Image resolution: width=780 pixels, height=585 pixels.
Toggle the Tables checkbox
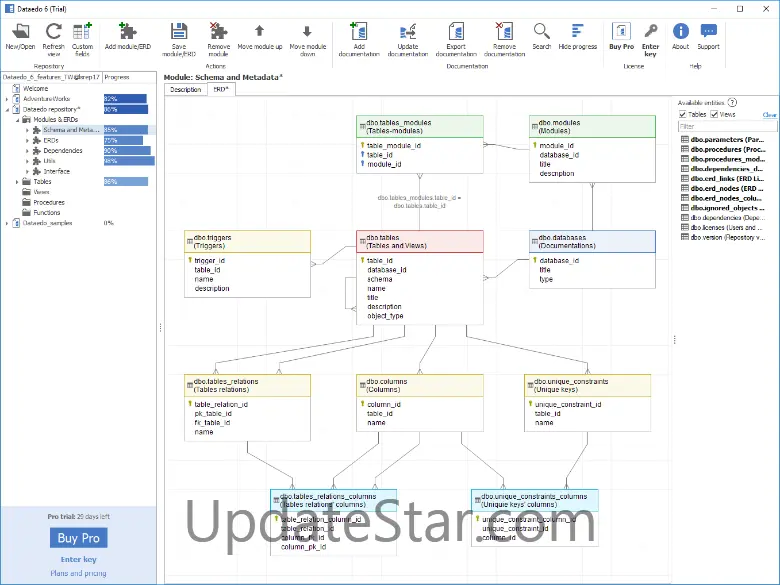(x=683, y=114)
